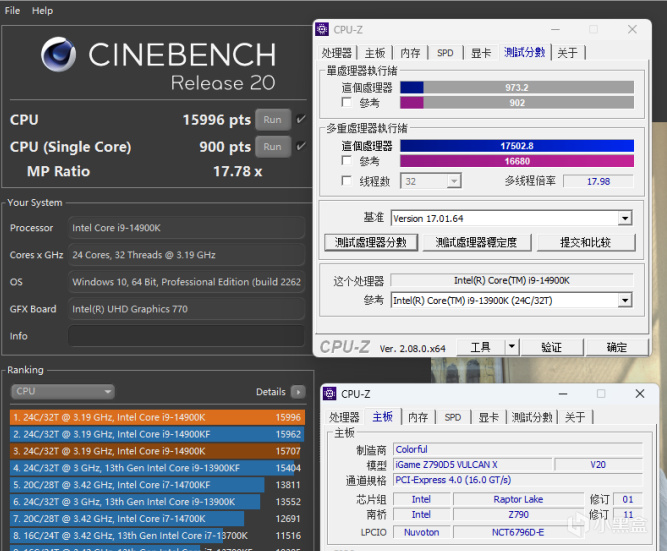Enable the 參考 checkbox under single-thread results
The height and width of the screenshot is (551, 667).
coord(346,102)
